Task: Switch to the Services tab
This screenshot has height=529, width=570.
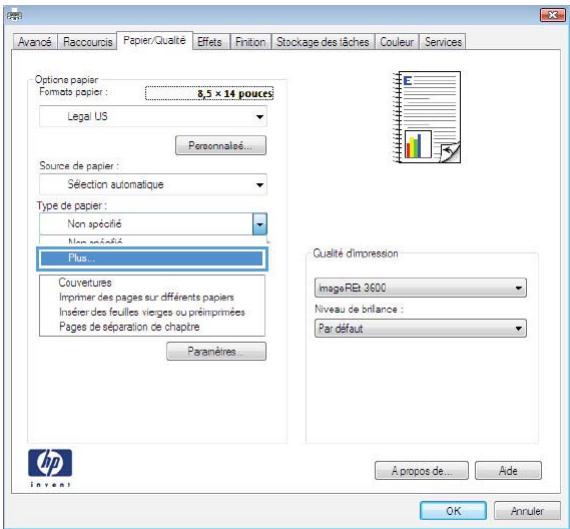Action: tap(443, 42)
